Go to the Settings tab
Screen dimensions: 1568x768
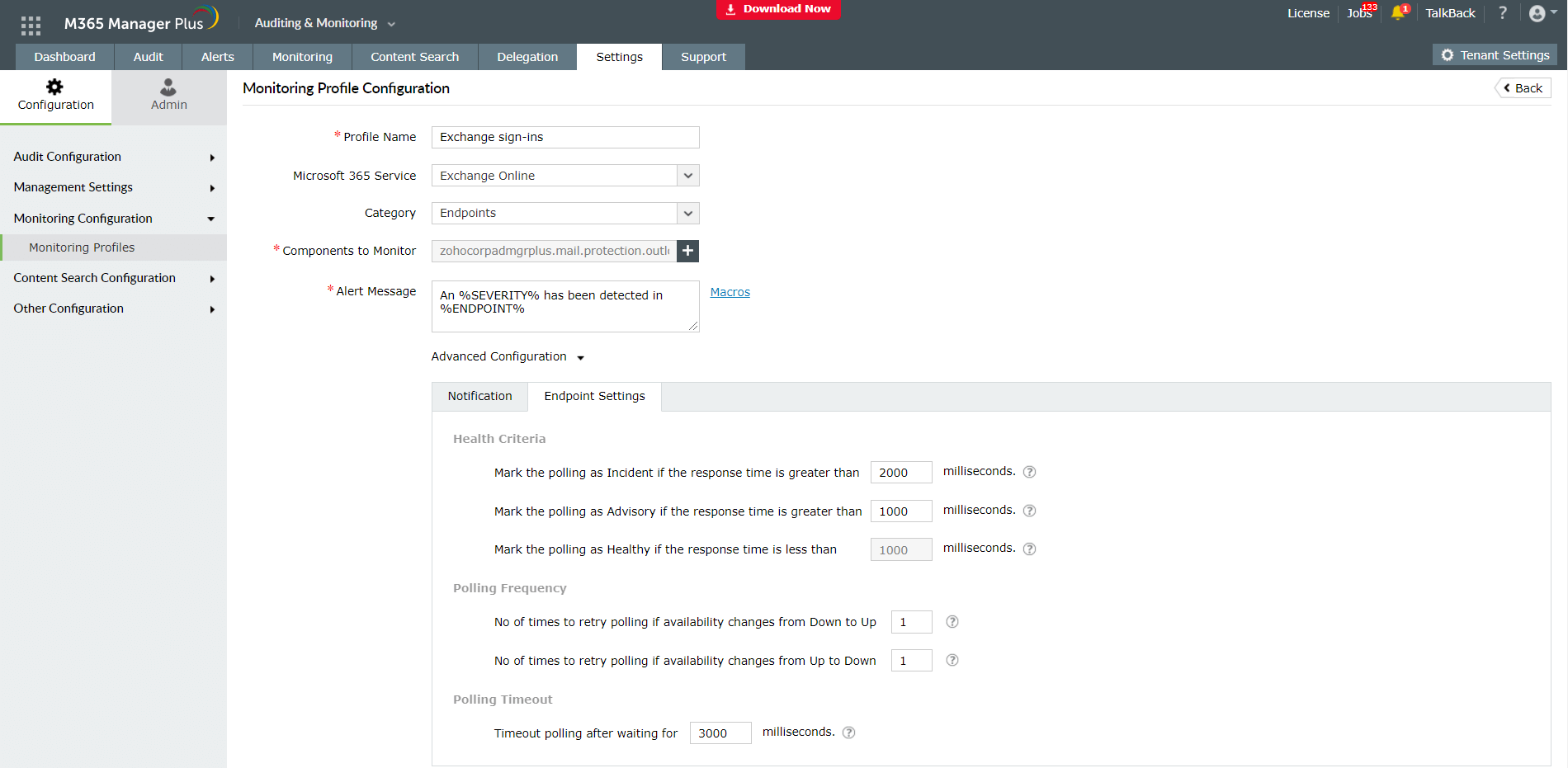[x=619, y=57]
